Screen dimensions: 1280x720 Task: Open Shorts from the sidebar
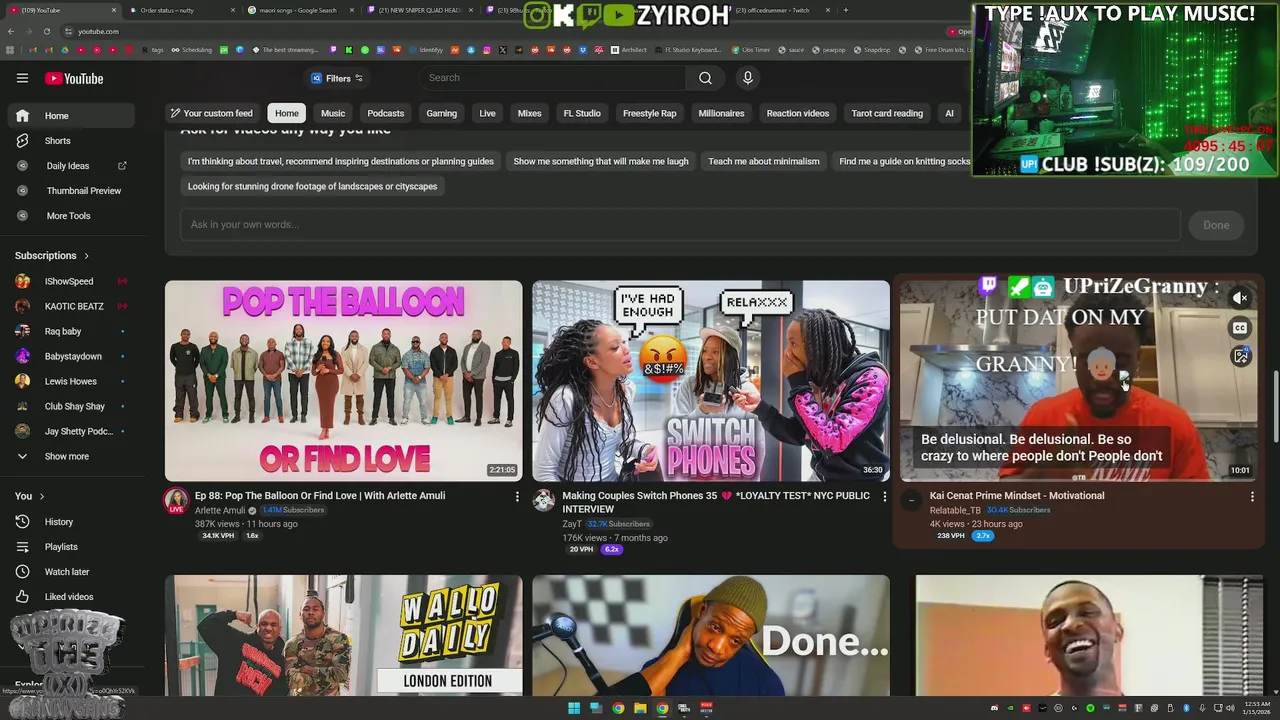(70, 141)
